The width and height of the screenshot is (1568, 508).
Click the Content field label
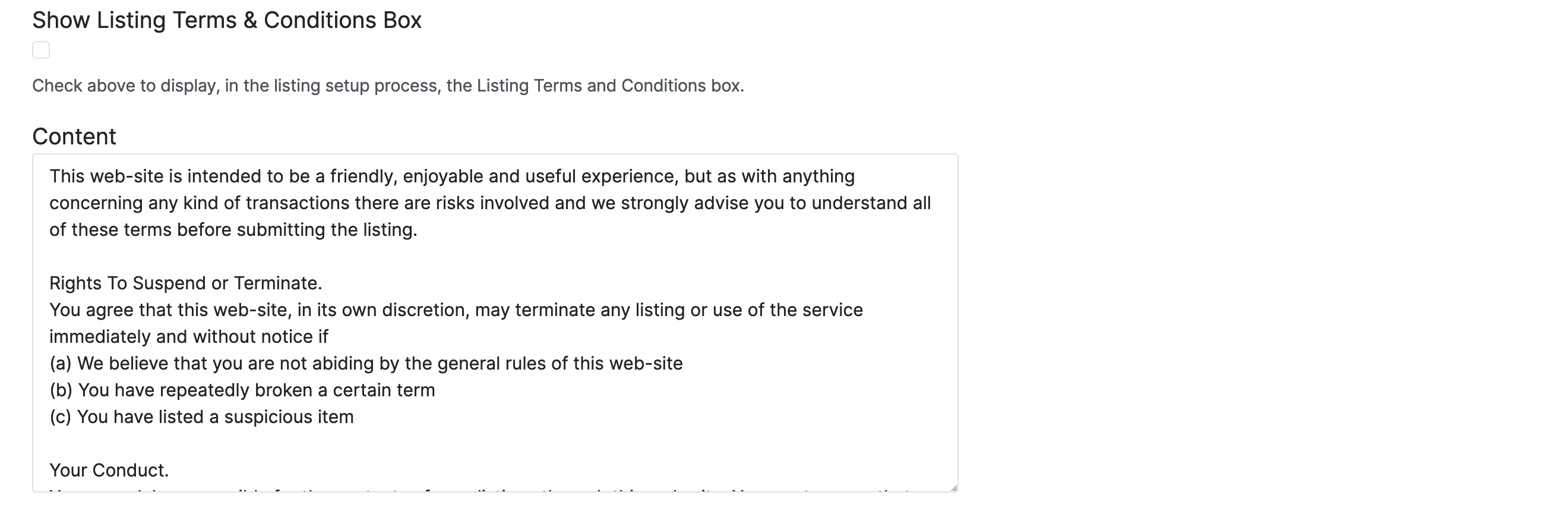tap(74, 137)
